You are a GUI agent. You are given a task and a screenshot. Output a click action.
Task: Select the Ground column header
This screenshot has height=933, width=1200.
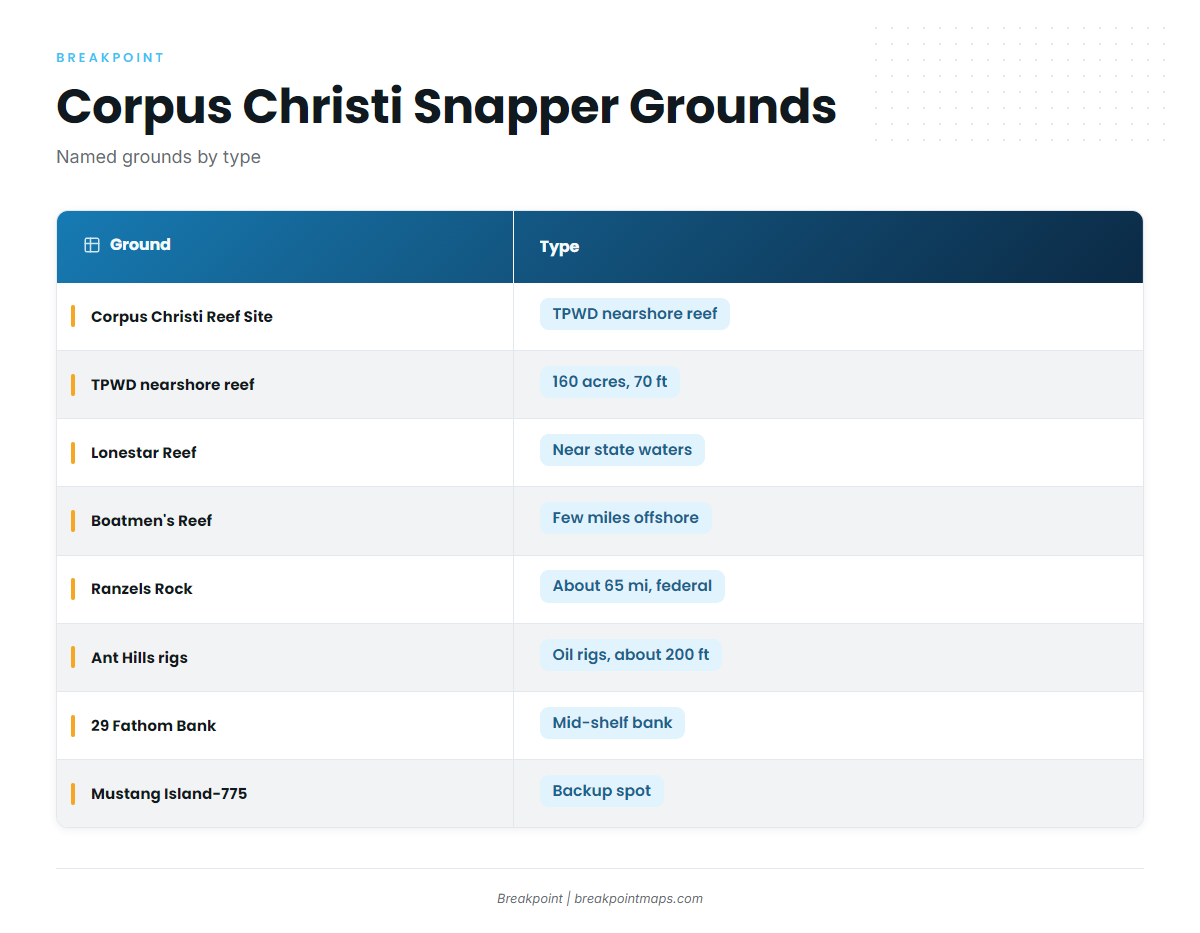point(285,246)
